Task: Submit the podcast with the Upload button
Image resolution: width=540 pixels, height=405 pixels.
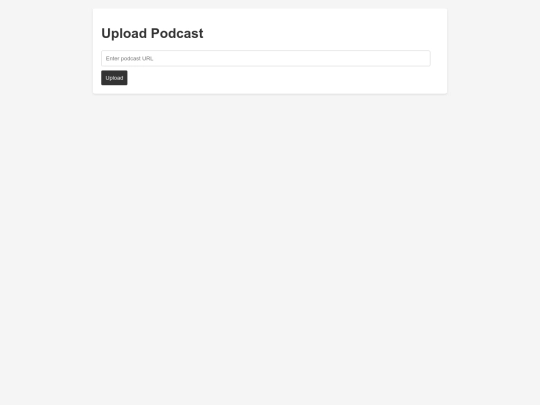Action: point(114,78)
